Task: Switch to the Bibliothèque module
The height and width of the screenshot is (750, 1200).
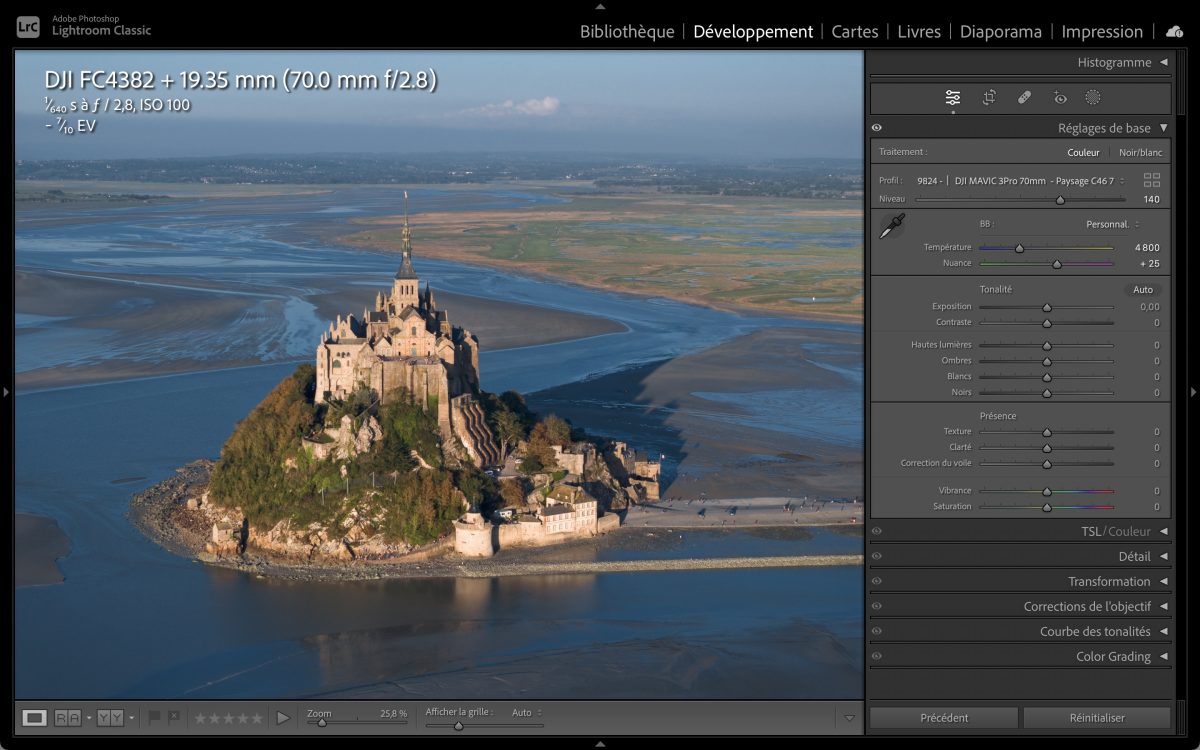Action: [627, 32]
